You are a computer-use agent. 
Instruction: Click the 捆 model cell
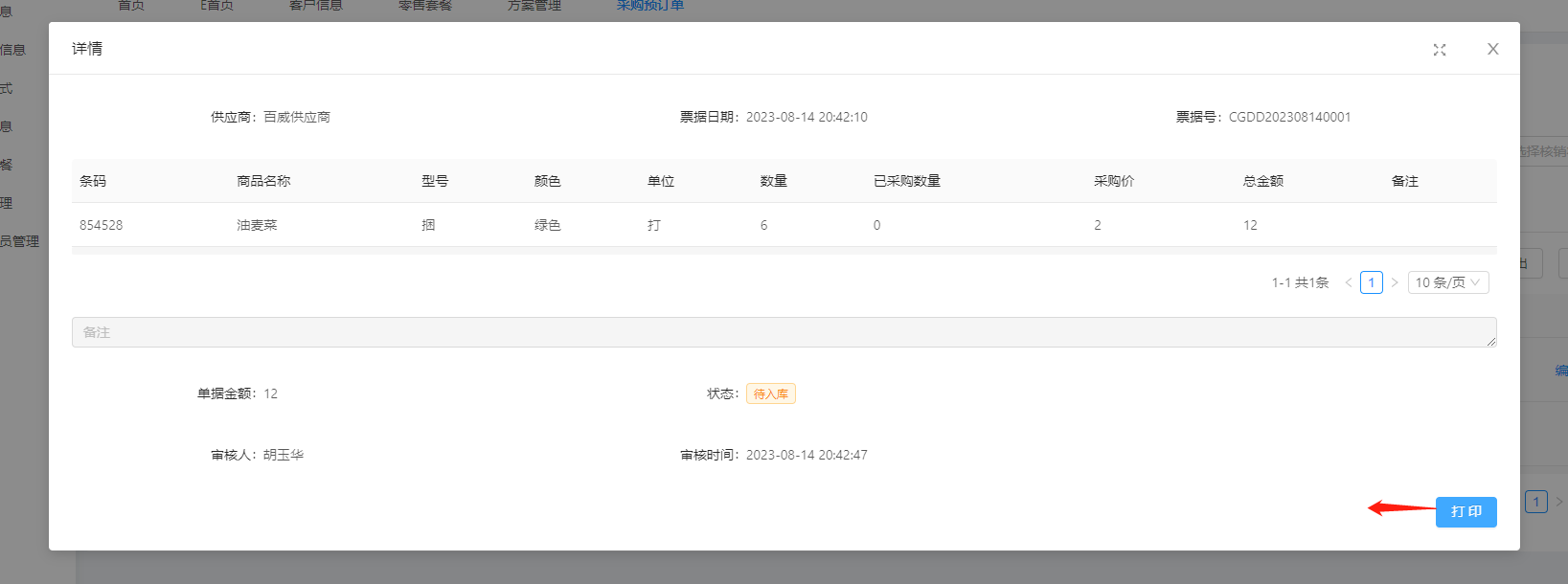428,225
